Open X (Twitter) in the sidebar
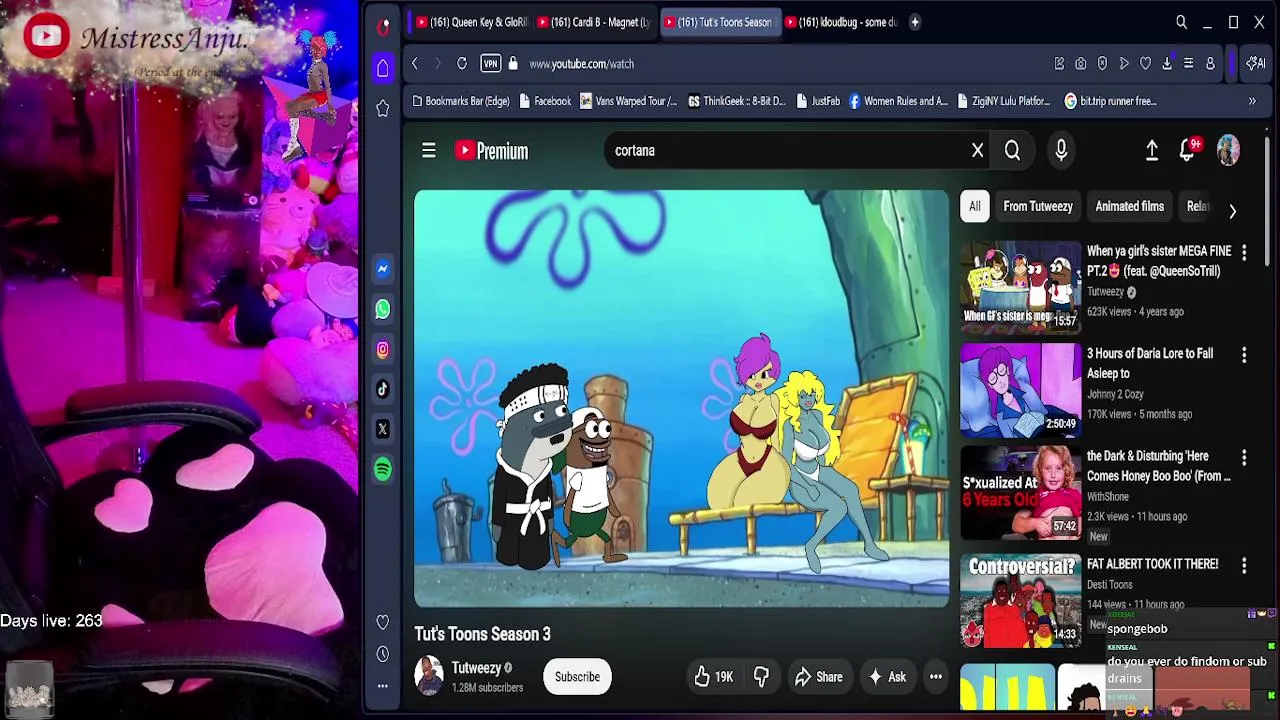This screenshot has height=720, width=1280. (x=383, y=429)
